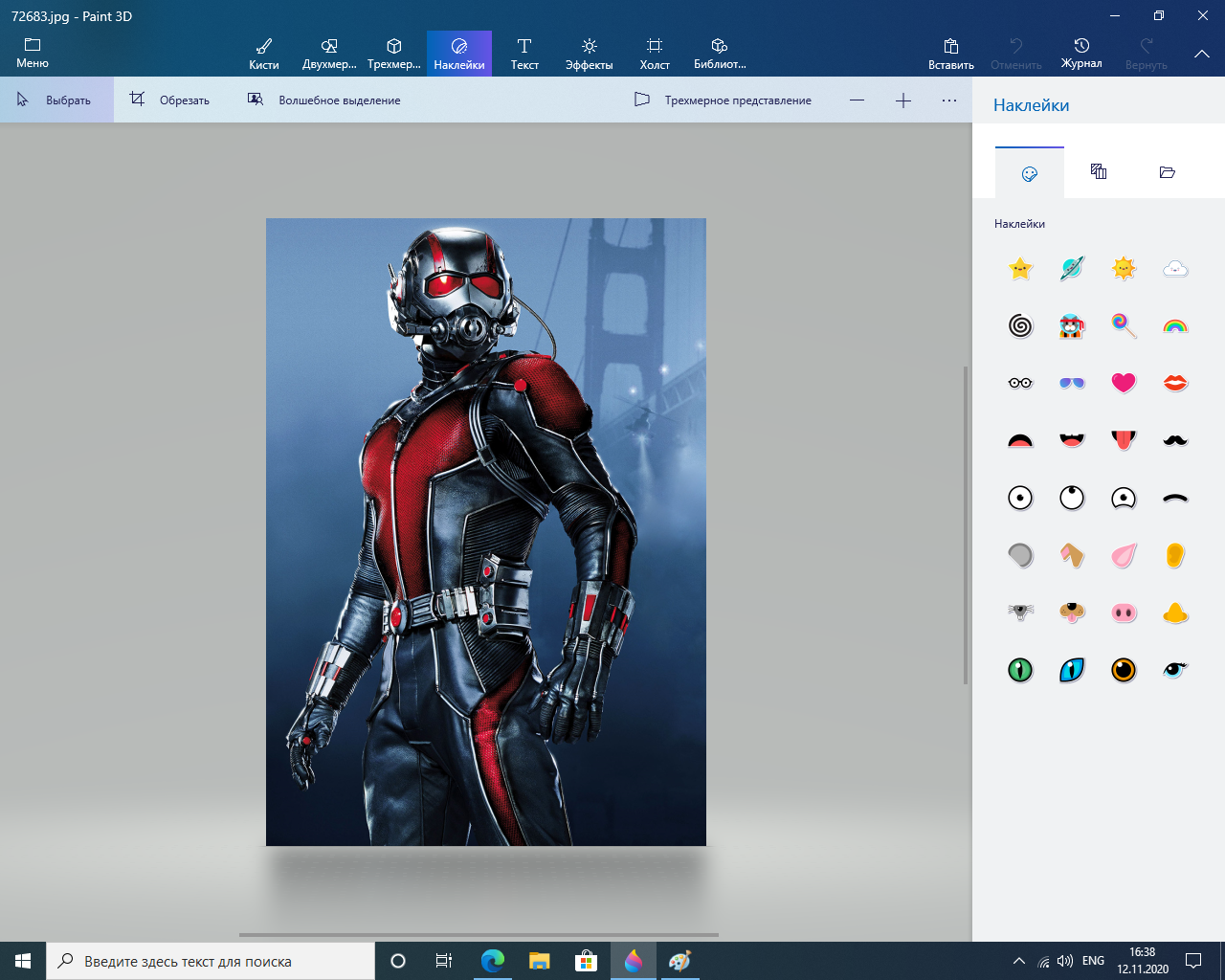Pick the blue slit eye sticker
The width and height of the screenshot is (1225, 980).
[x=1073, y=670]
